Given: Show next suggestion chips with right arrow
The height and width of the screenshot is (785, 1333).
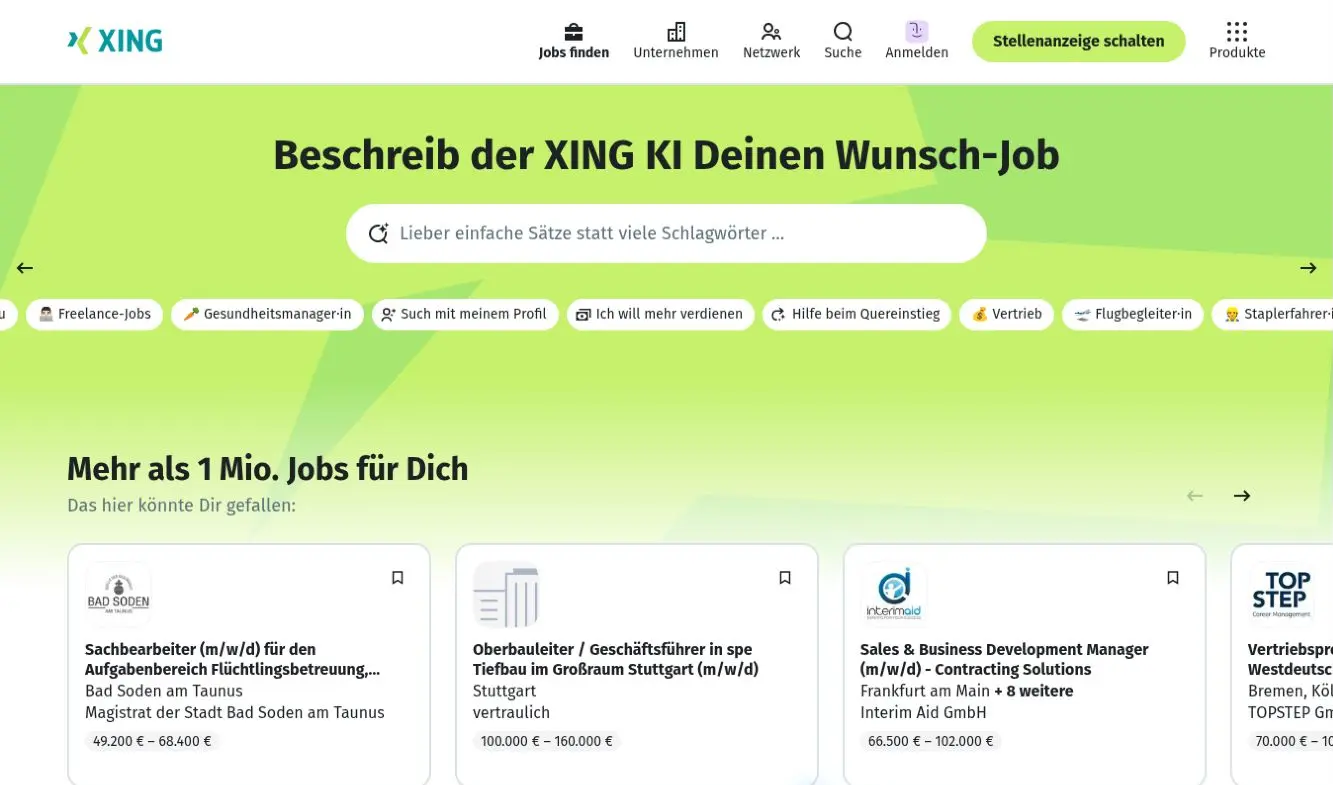Looking at the screenshot, I should point(1308,268).
